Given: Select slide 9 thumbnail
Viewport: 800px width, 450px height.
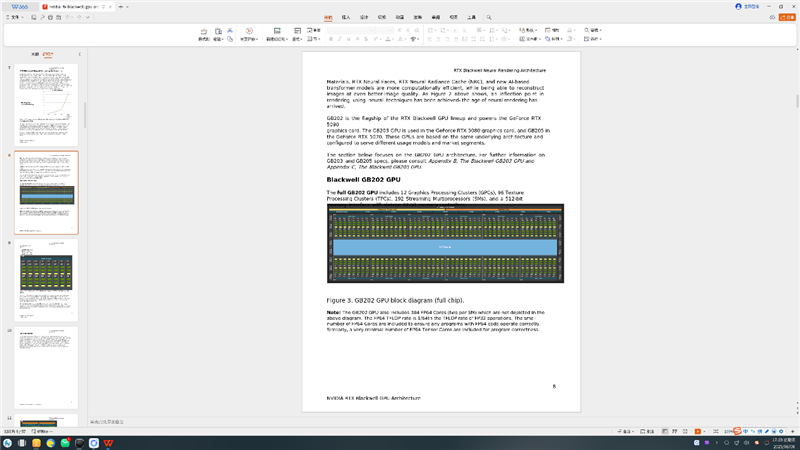Looking at the screenshot, I should click(x=46, y=280).
